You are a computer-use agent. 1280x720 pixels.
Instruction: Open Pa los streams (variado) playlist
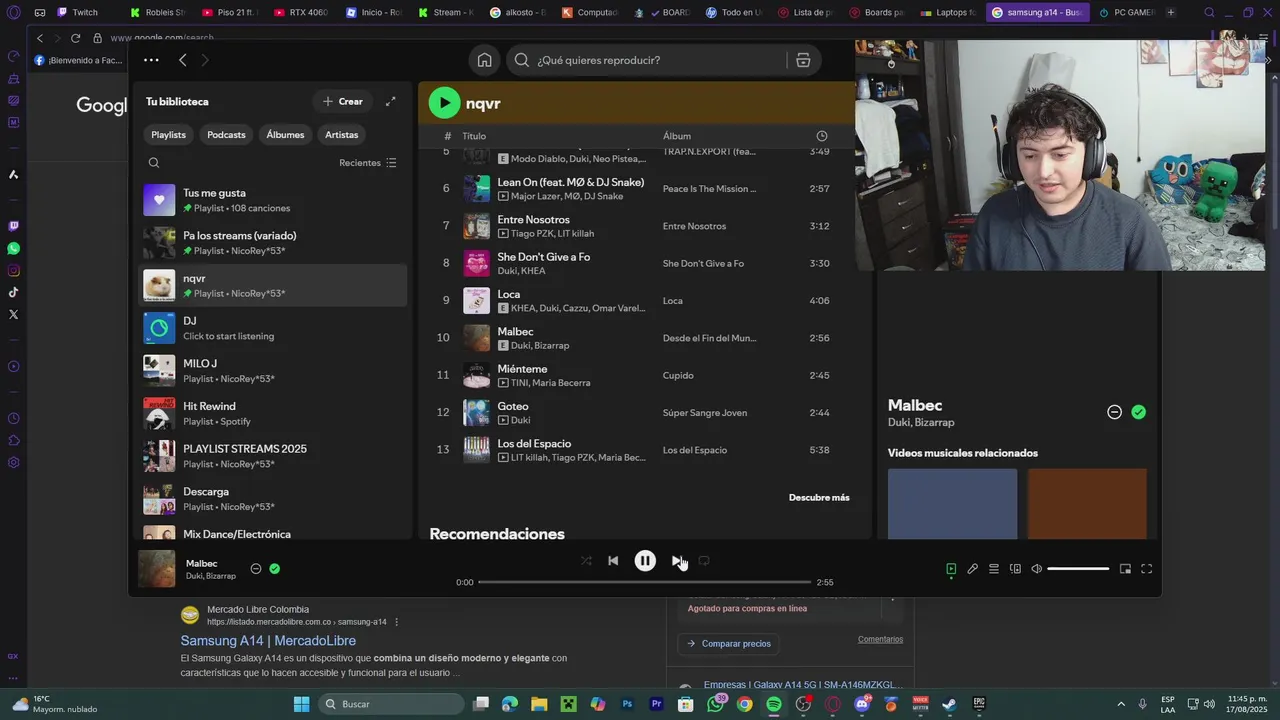(x=272, y=243)
